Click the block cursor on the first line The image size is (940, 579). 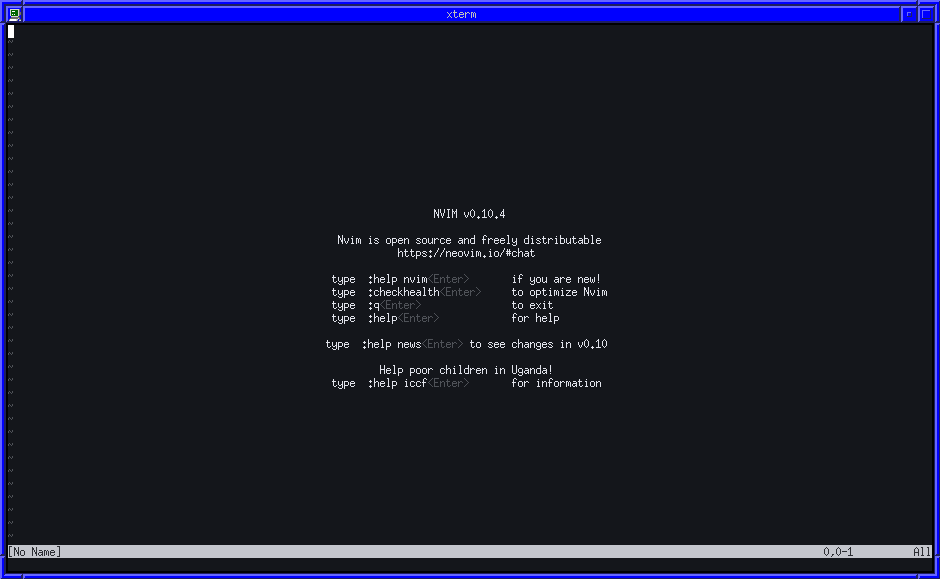coord(11,32)
